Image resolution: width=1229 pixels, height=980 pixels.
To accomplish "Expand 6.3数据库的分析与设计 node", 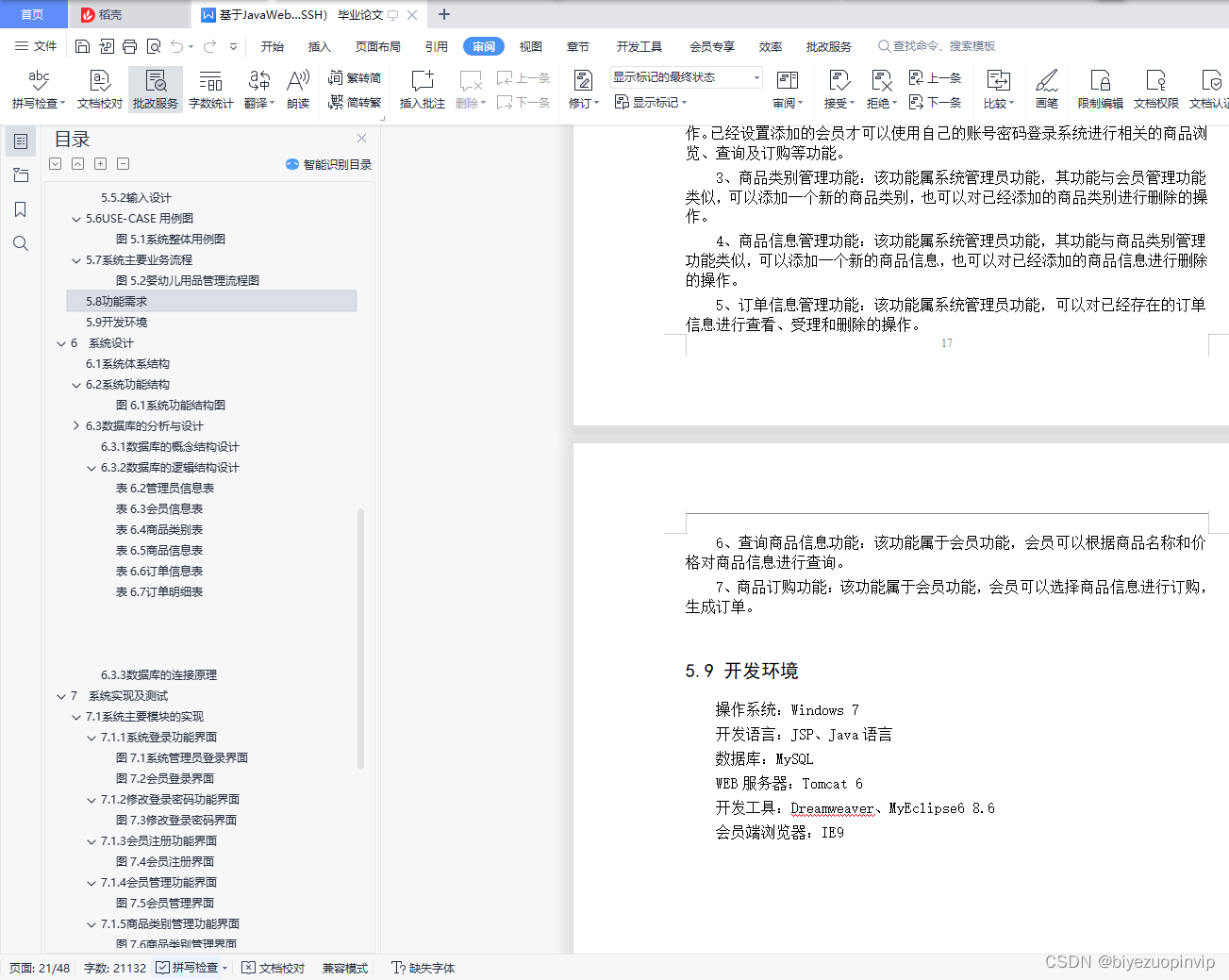I will pyautogui.click(x=76, y=426).
